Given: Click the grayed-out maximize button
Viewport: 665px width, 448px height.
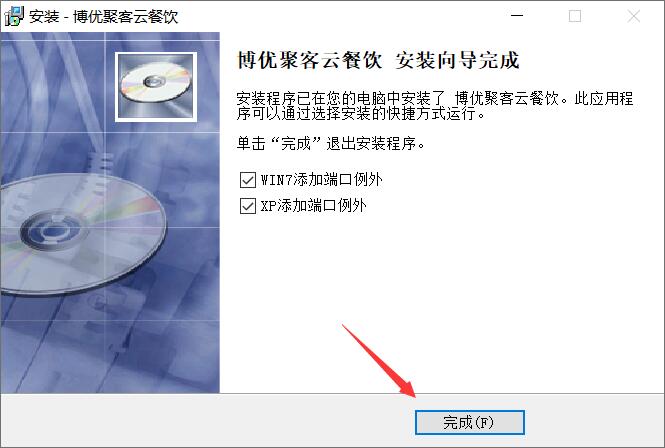Looking at the screenshot, I should (x=575, y=16).
